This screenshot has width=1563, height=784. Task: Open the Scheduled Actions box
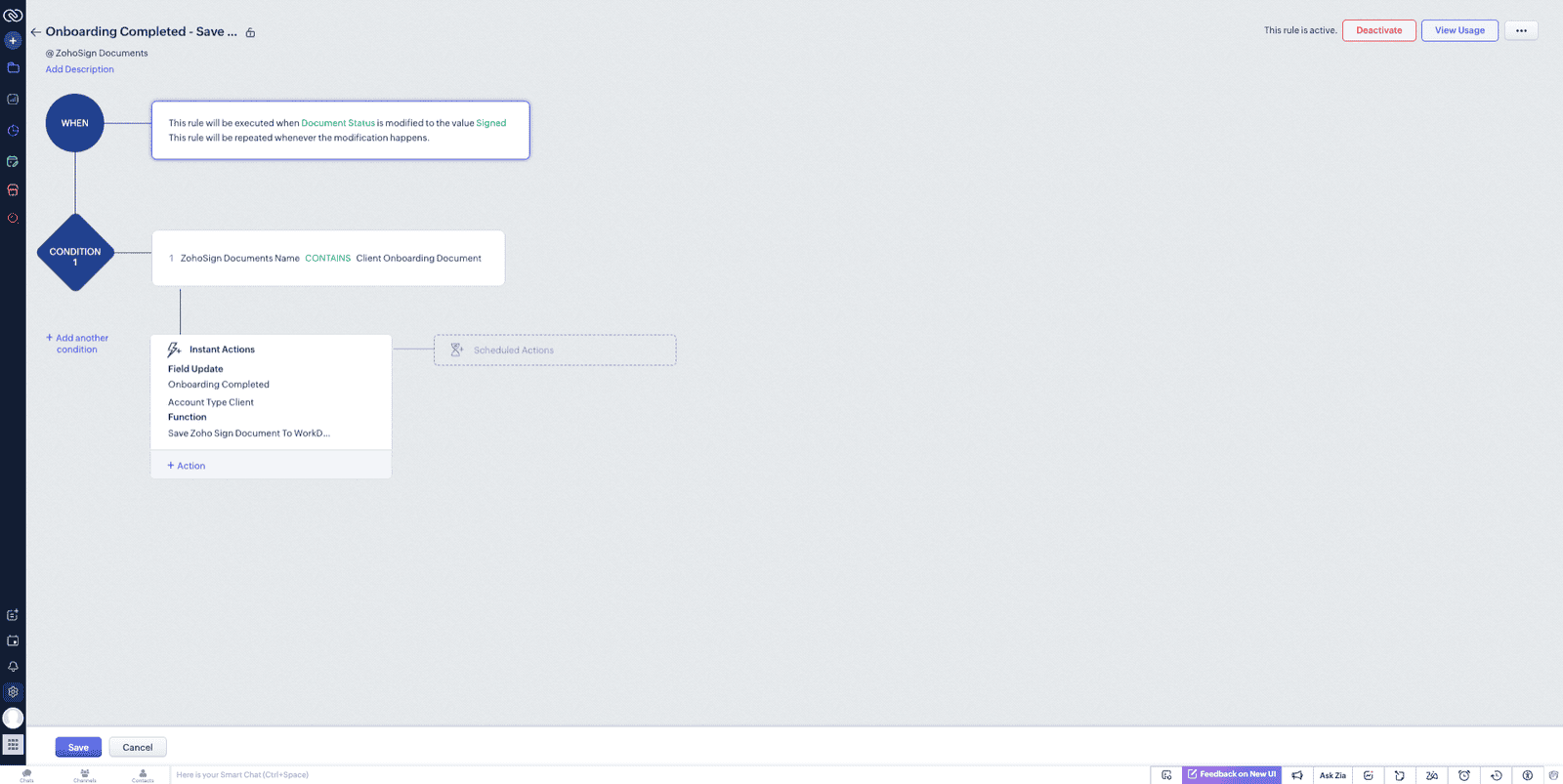(554, 351)
